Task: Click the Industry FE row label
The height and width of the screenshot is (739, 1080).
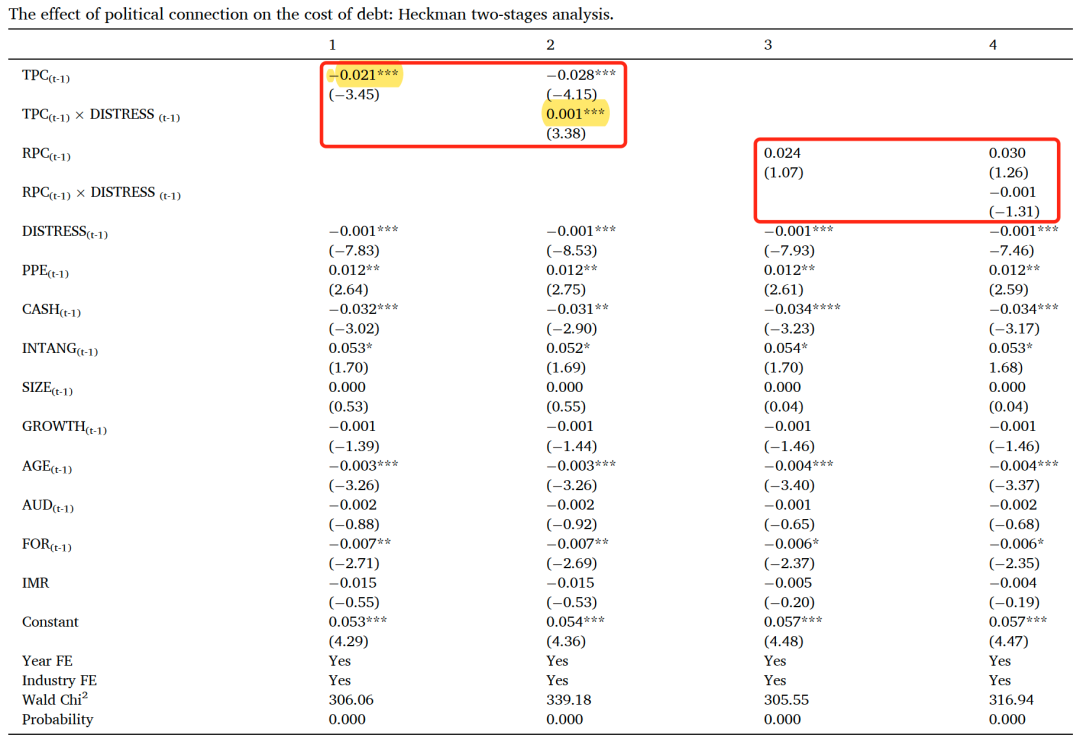Action: pyautogui.click(x=59, y=680)
